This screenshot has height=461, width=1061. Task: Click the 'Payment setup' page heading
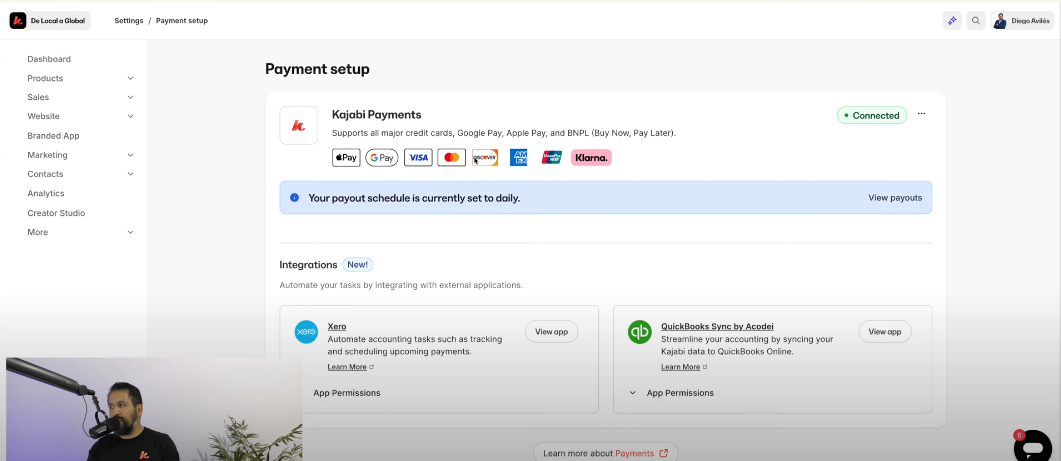[317, 69]
